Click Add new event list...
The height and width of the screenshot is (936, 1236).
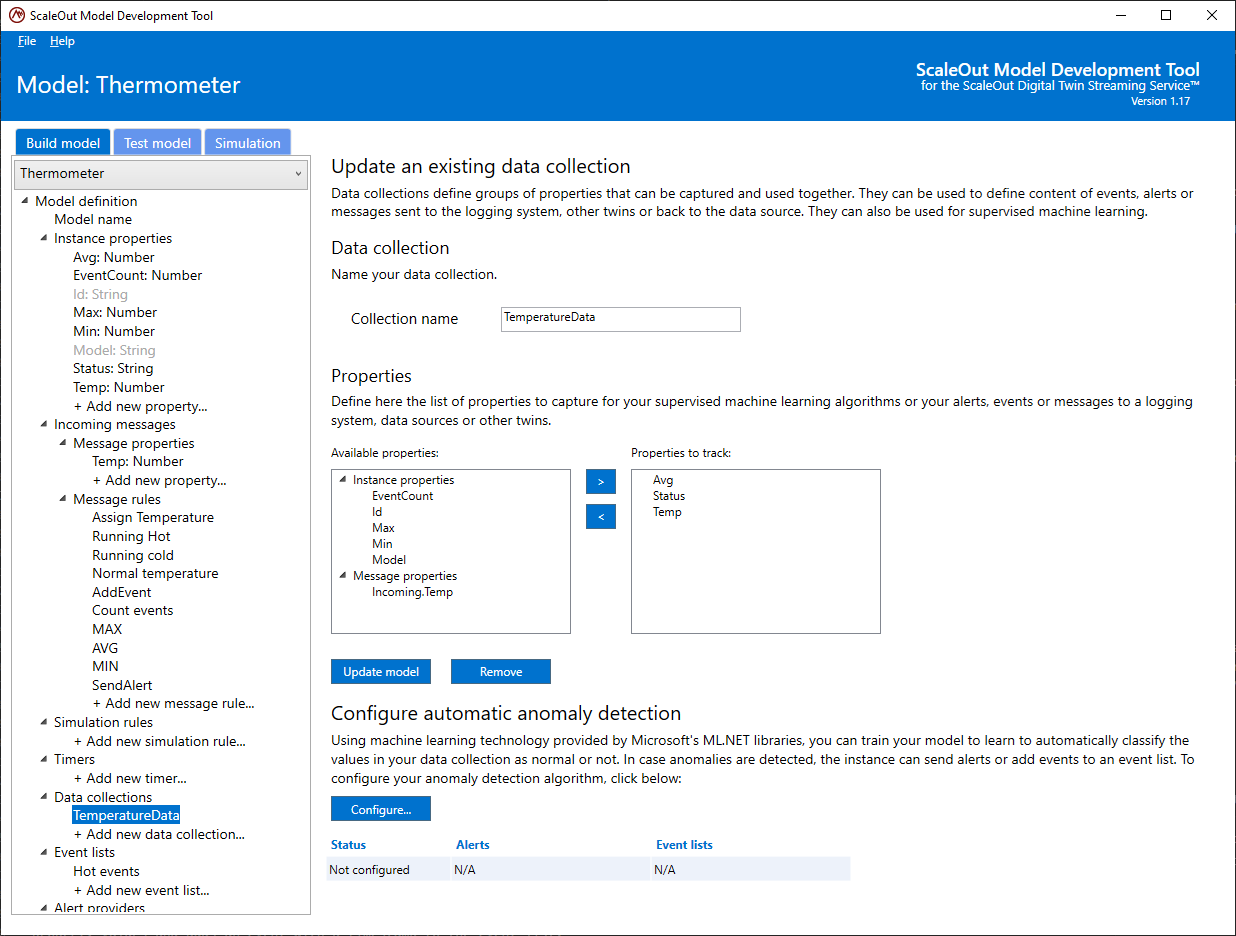pyautogui.click(x=142, y=890)
